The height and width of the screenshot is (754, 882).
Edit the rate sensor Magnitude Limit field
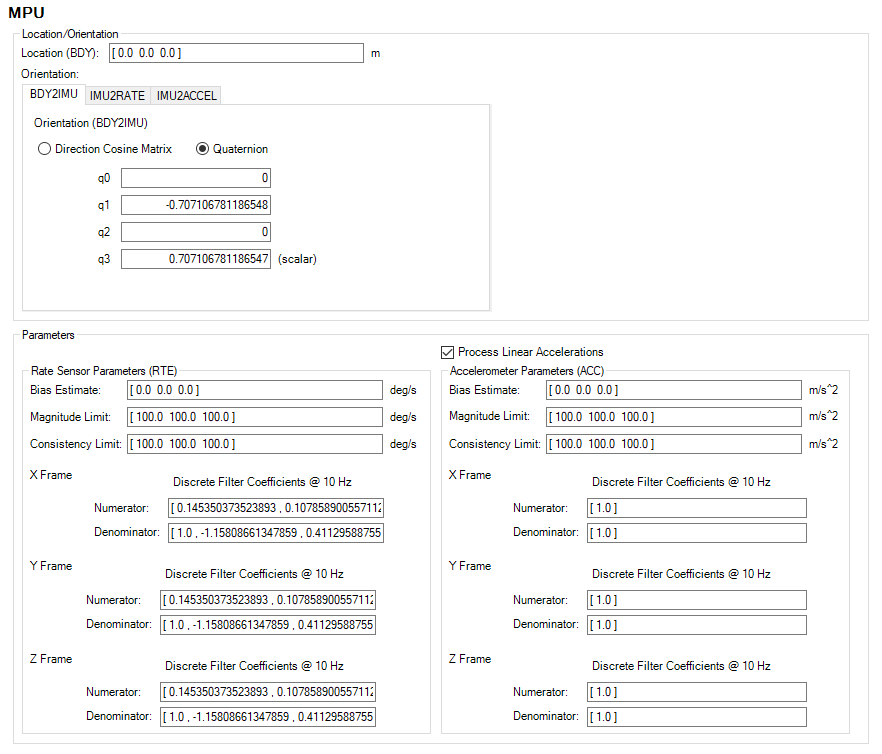[256, 417]
